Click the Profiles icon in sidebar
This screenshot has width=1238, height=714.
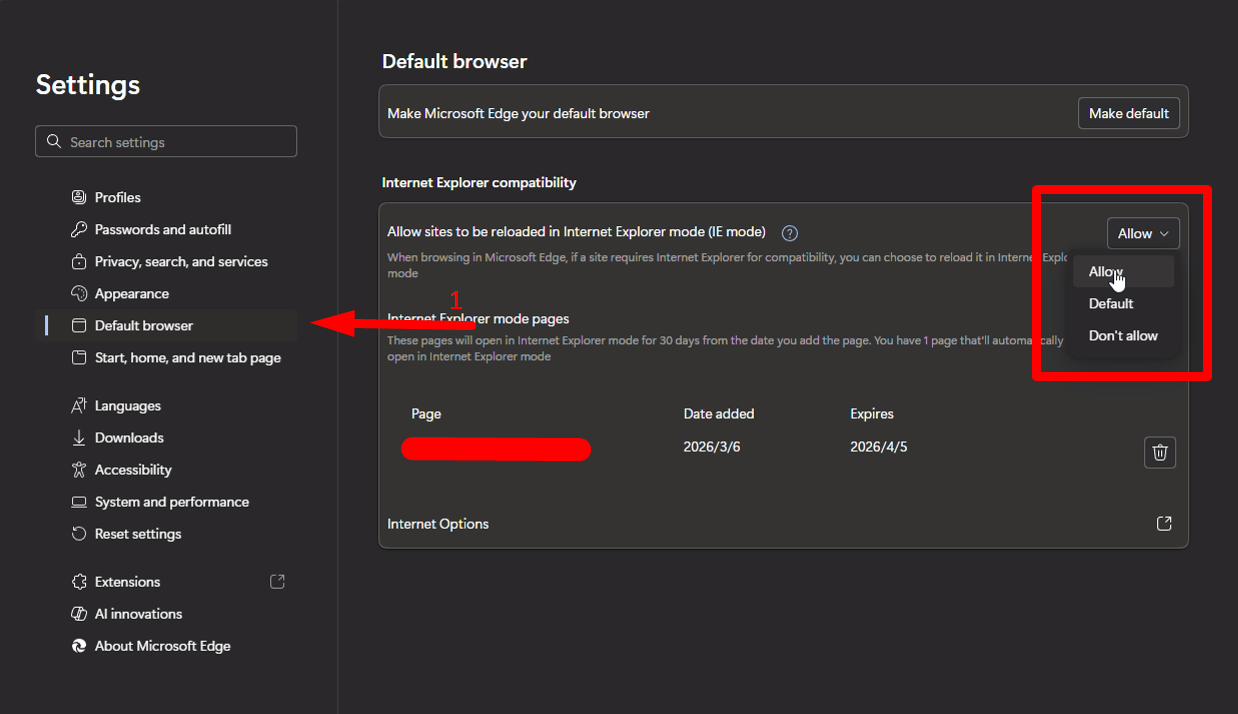(x=79, y=197)
